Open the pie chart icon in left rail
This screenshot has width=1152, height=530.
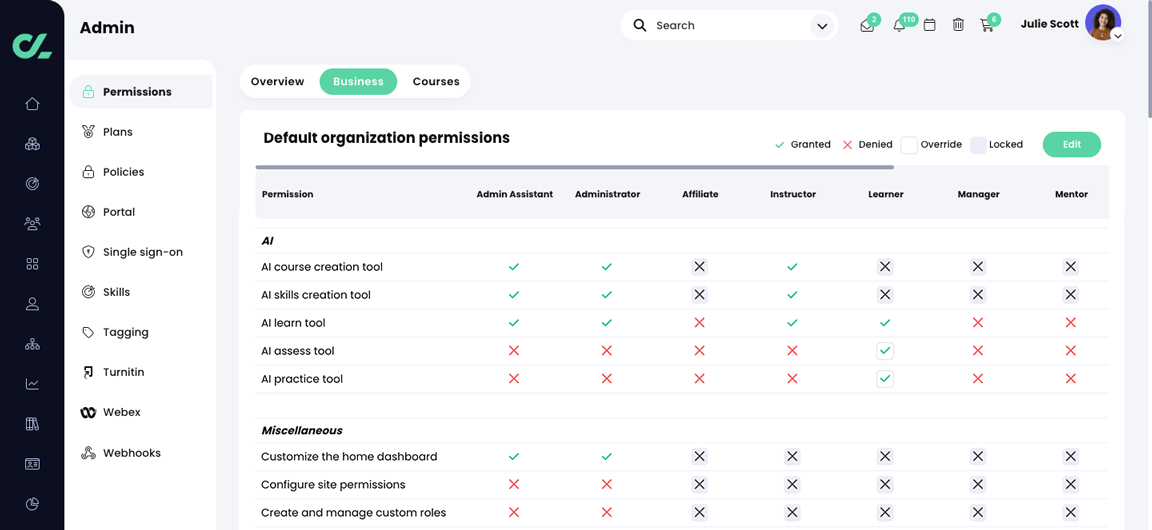click(x=32, y=504)
